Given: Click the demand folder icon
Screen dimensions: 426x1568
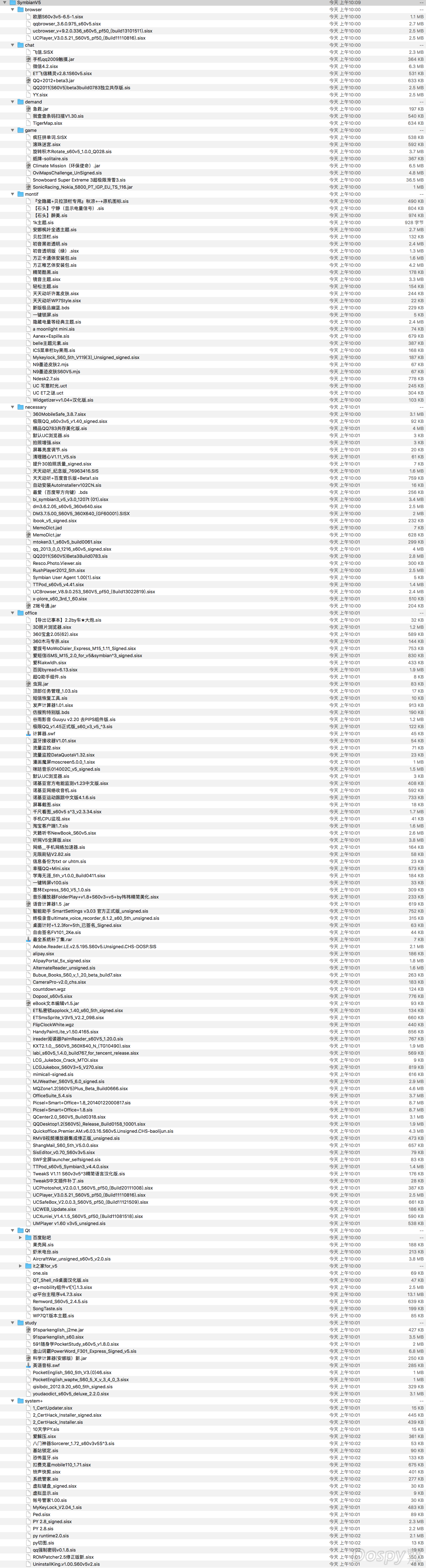Looking at the screenshot, I should pos(21,102).
